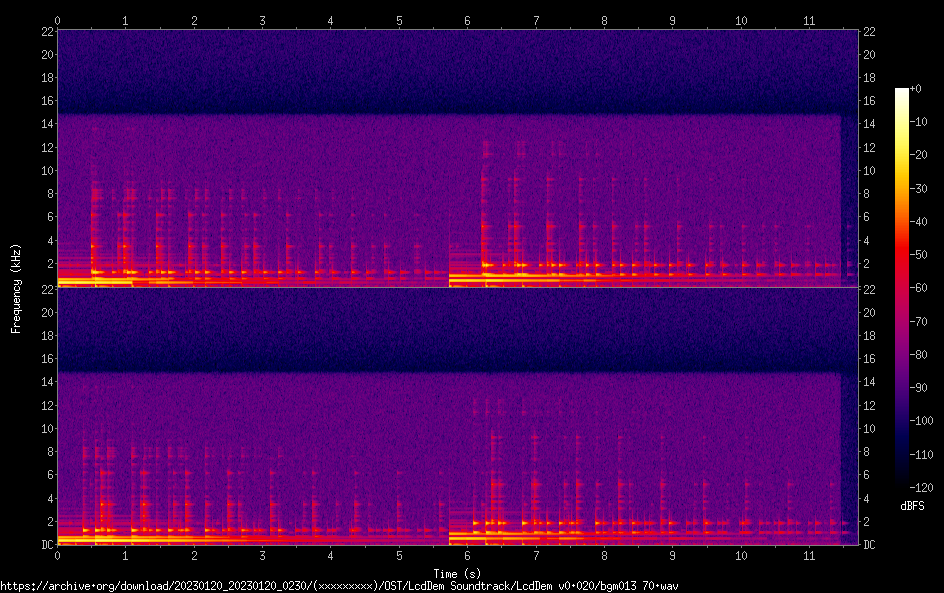The width and height of the screenshot is (944, 593).
Task: Click the 'Frequency (kHz)' vertical axis label
Action: coord(16,288)
